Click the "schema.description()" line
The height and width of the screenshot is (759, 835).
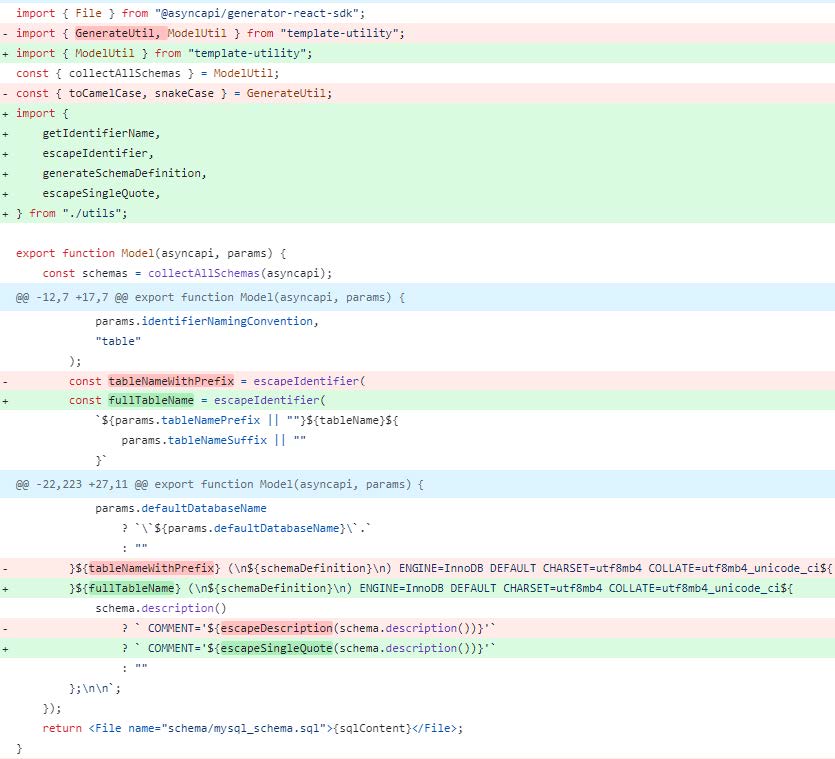coord(418,608)
